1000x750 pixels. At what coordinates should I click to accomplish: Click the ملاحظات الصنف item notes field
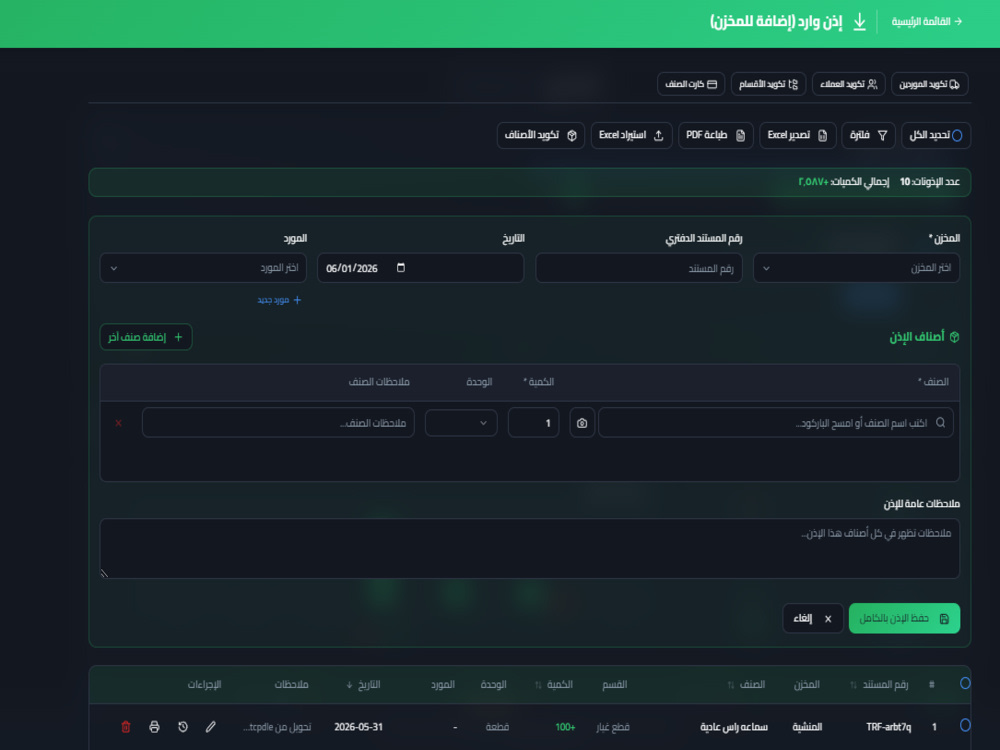278,423
